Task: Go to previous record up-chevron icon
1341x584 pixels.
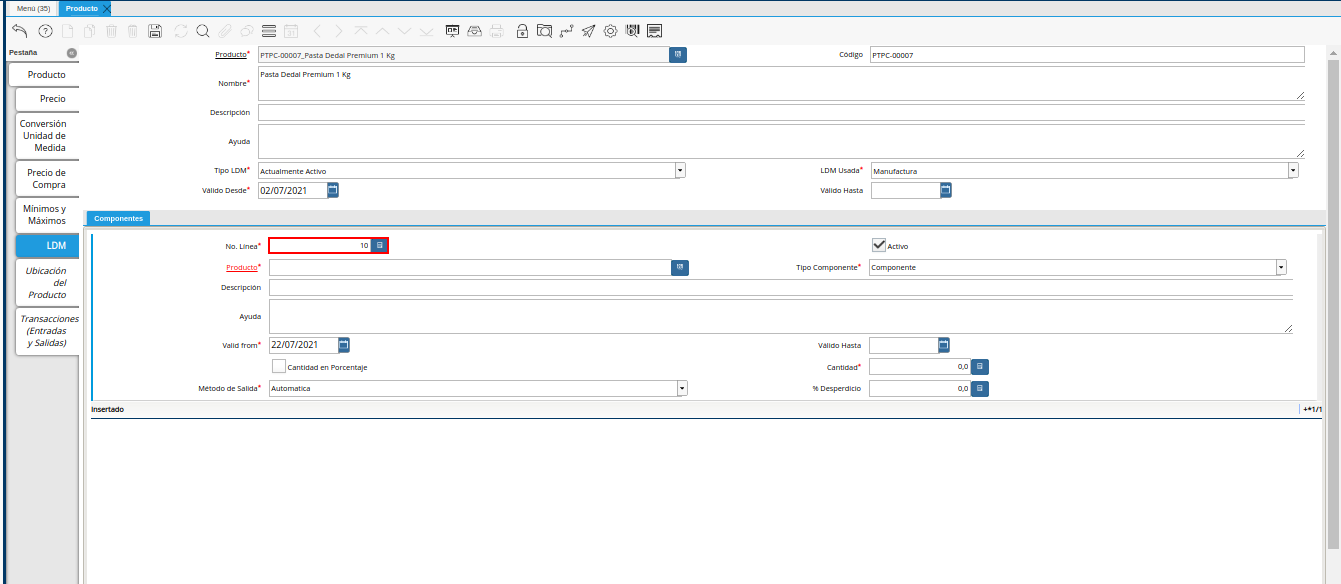Action: point(383,31)
